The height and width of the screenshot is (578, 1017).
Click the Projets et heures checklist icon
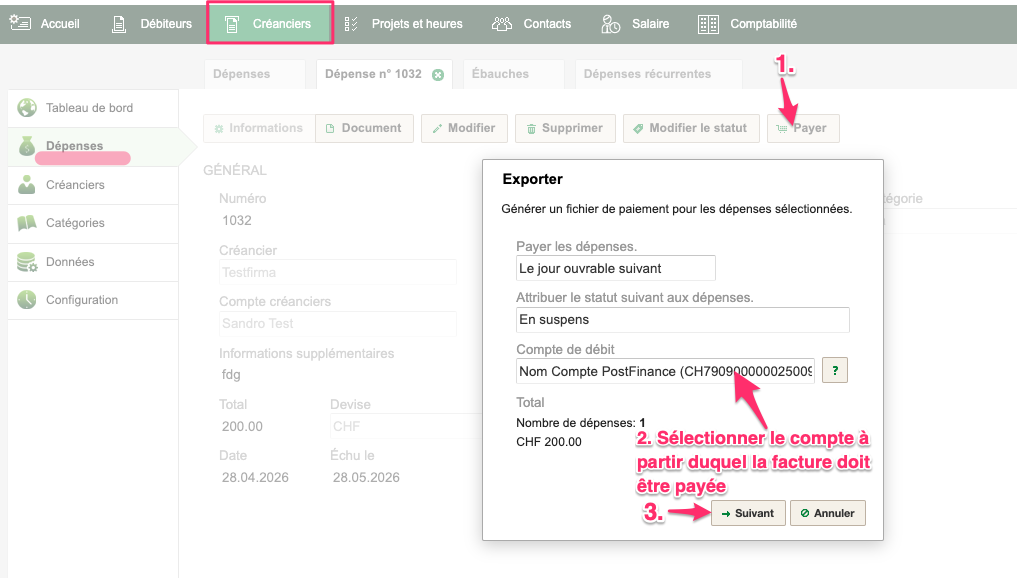pos(351,24)
